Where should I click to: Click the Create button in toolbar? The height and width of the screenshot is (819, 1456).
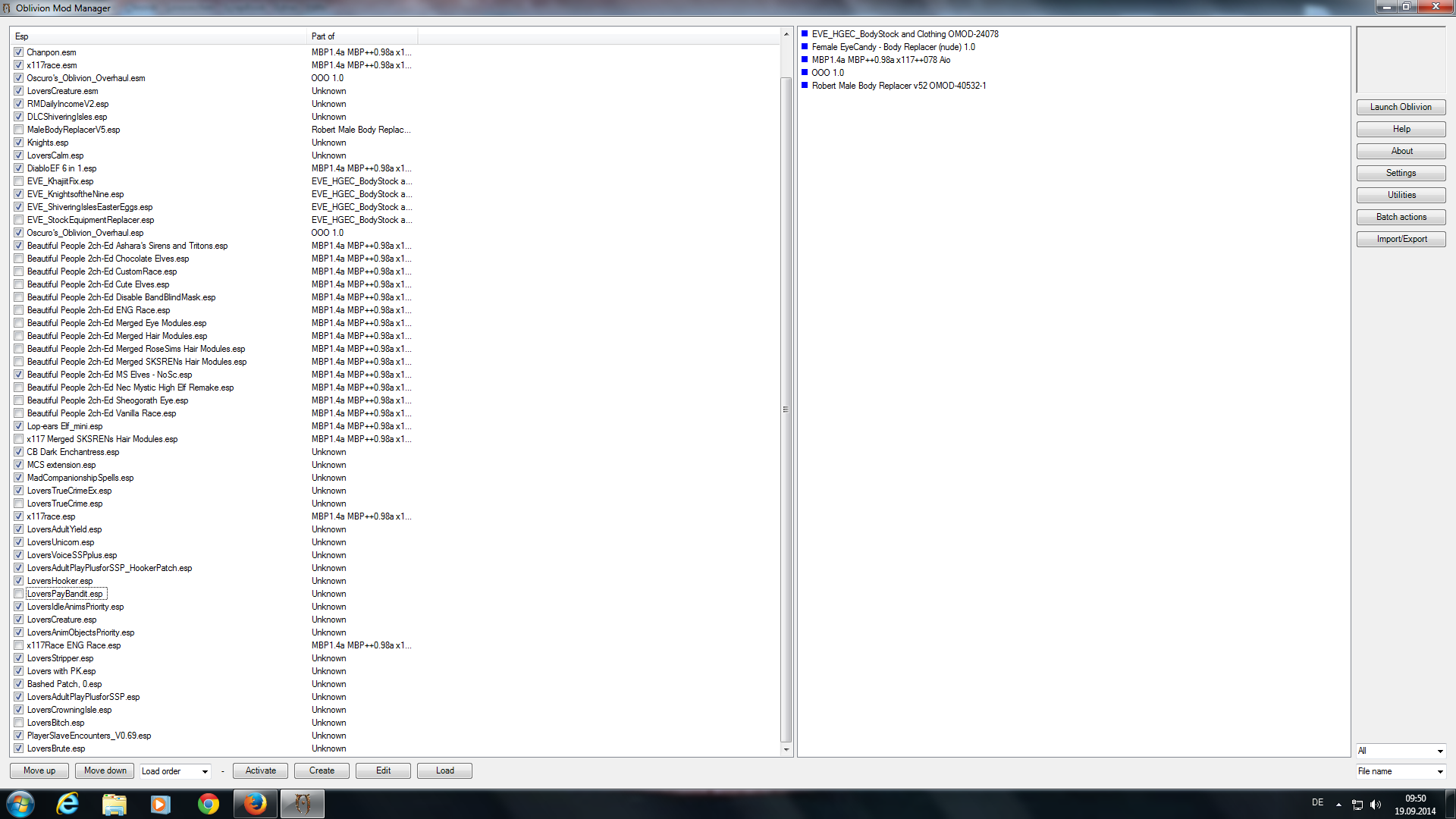point(321,770)
